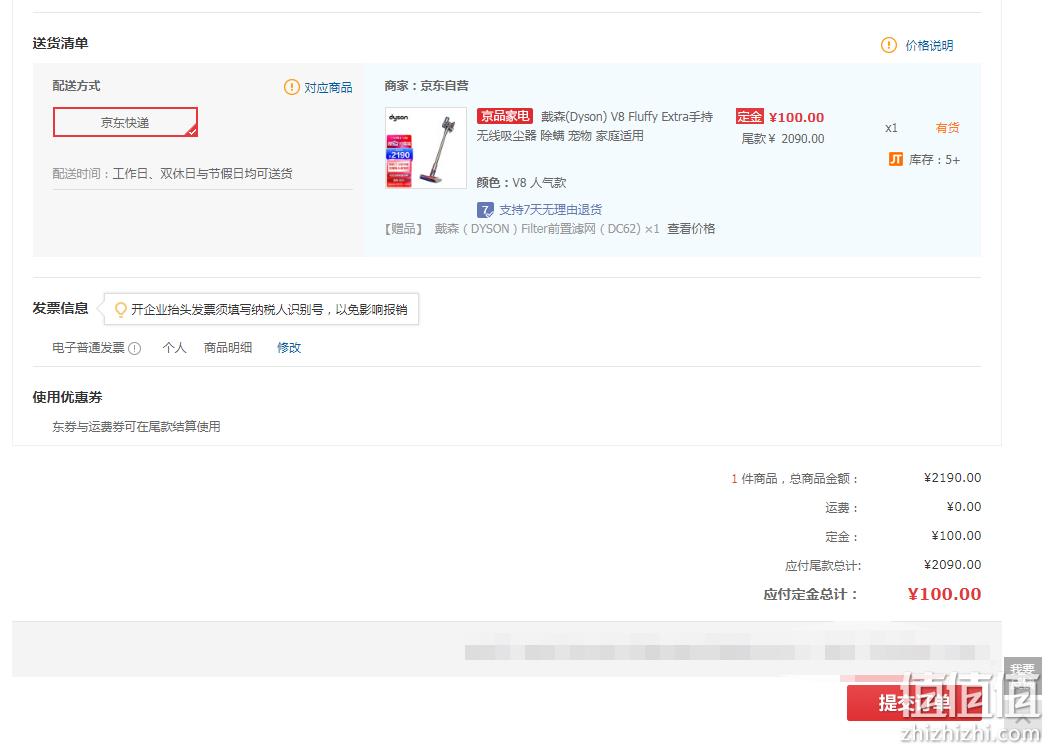
Task: Click the 商品明细 invoice content text
Action: coord(228,348)
